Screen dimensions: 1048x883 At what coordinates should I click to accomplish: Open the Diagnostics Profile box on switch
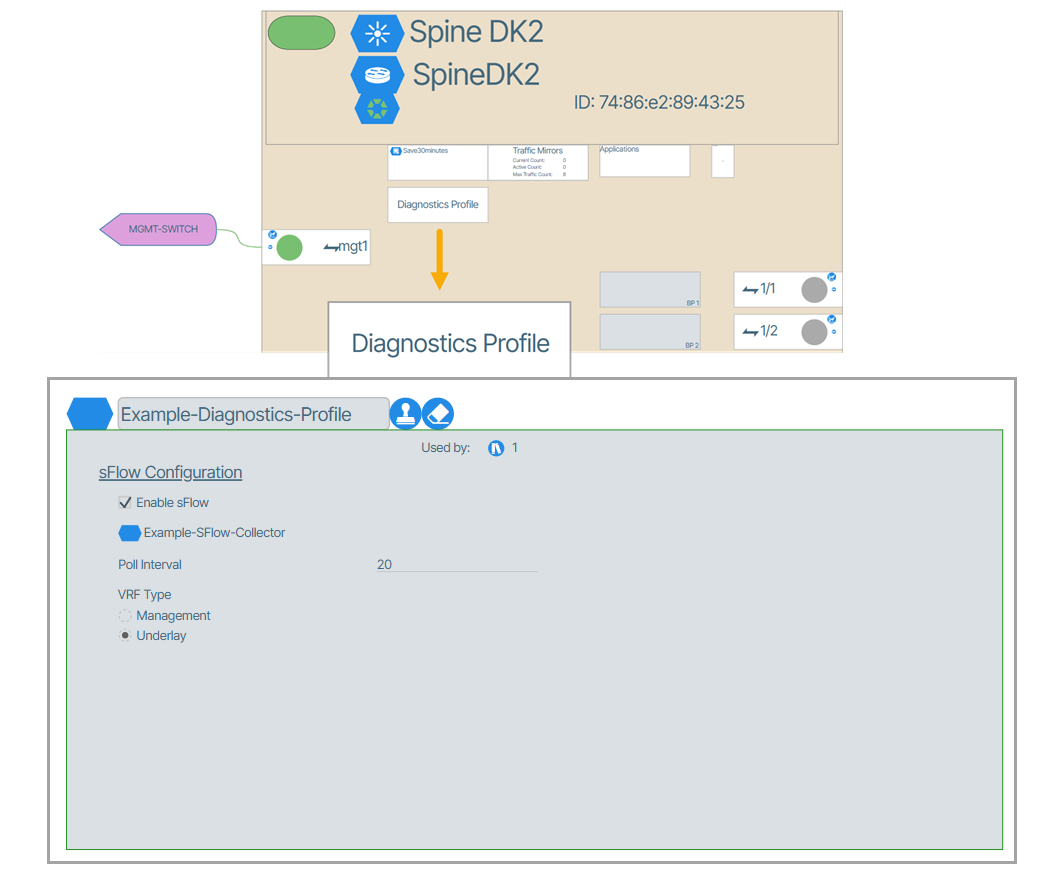coord(437,204)
